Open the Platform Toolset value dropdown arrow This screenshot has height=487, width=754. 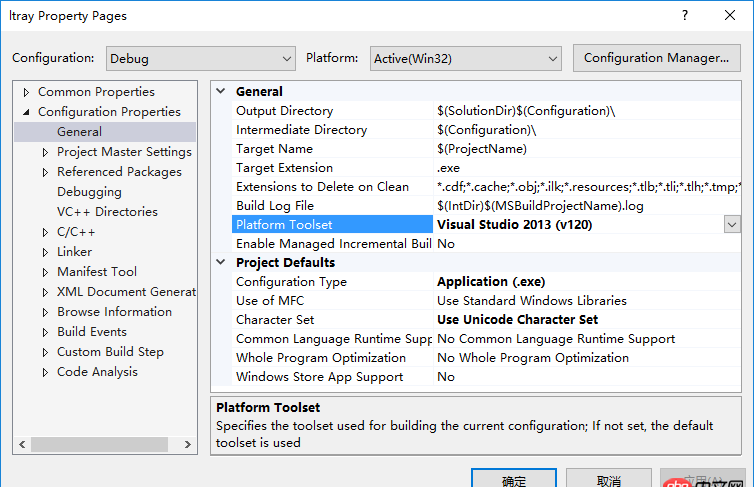(x=732, y=225)
